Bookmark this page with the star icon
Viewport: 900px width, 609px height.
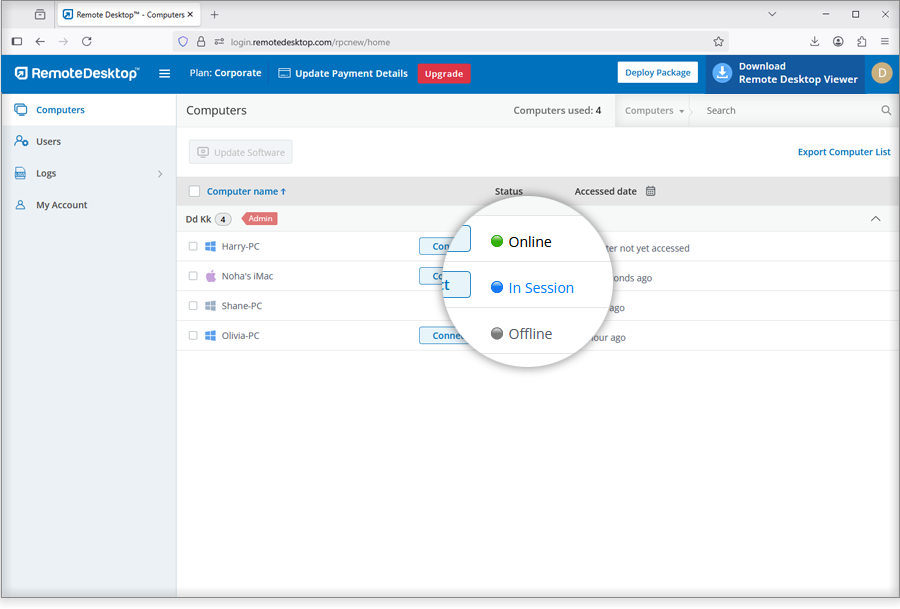(718, 41)
